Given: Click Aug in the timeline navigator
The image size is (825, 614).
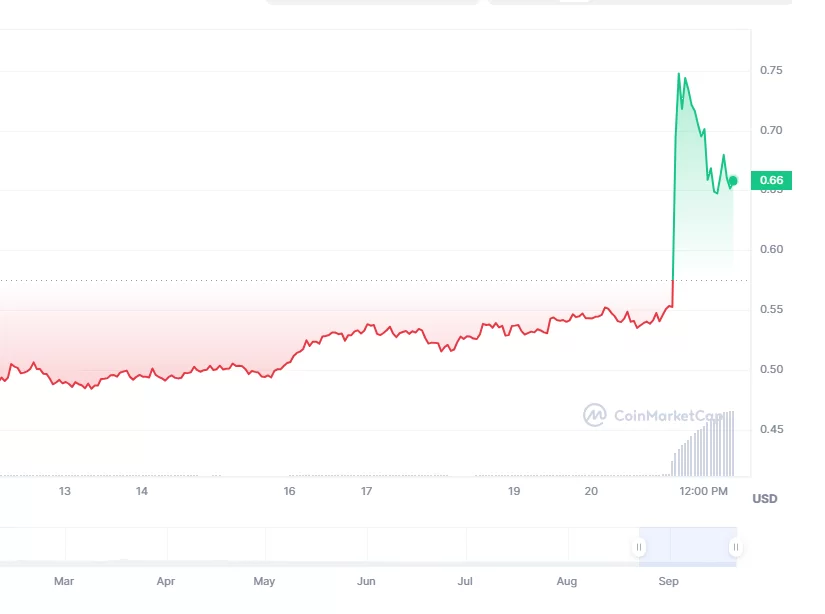Looking at the screenshot, I should pyautogui.click(x=567, y=581).
